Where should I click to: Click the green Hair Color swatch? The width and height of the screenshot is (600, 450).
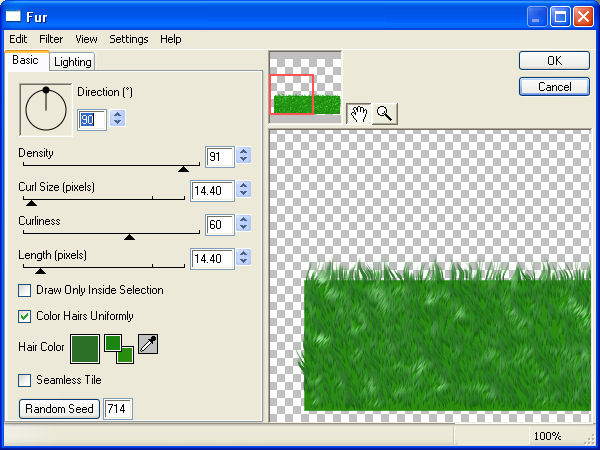click(85, 348)
